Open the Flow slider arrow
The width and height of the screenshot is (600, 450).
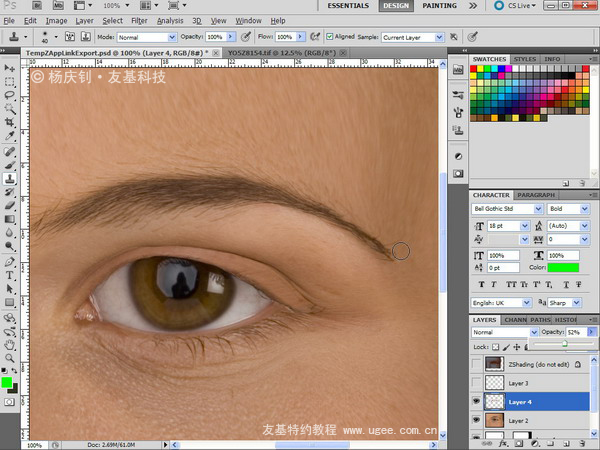(301, 37)
